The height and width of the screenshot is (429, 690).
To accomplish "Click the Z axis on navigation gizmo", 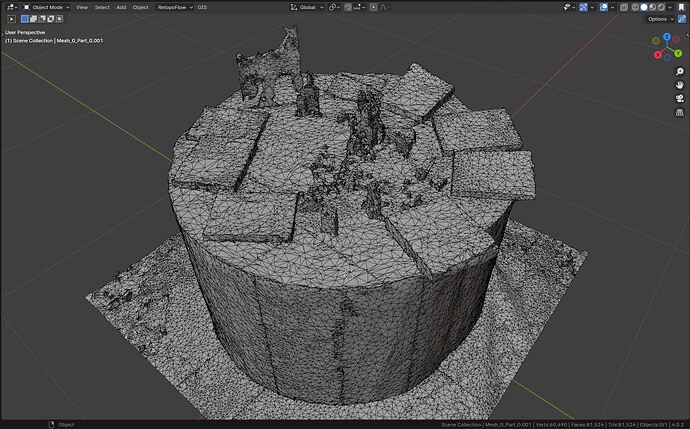I will pyautogui.click(x=667, y=37).
